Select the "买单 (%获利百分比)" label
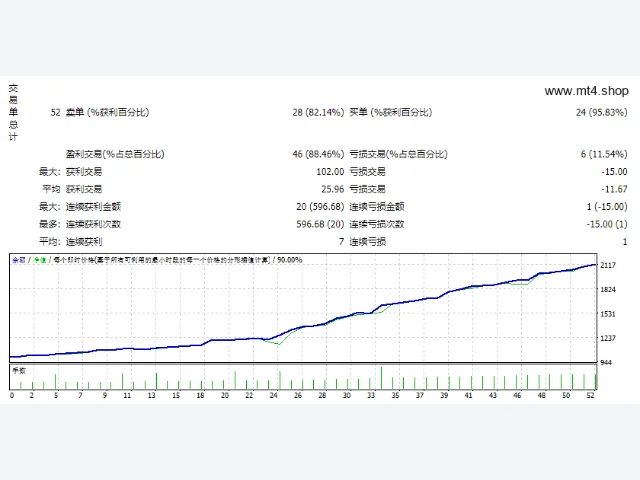 pyautogui.click(x=391, y=112)
